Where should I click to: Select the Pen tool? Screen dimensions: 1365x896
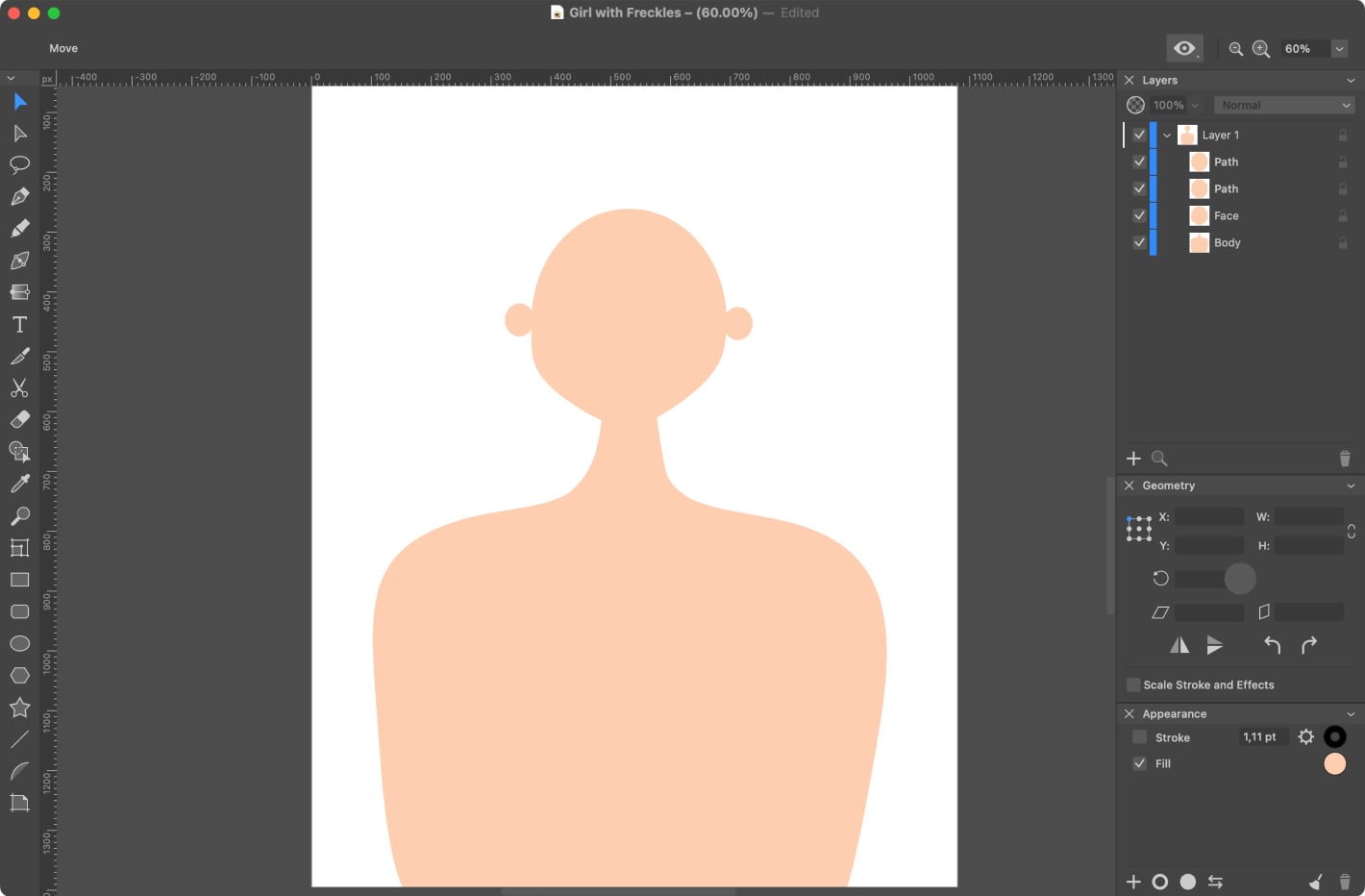click(x=19, y=196)
